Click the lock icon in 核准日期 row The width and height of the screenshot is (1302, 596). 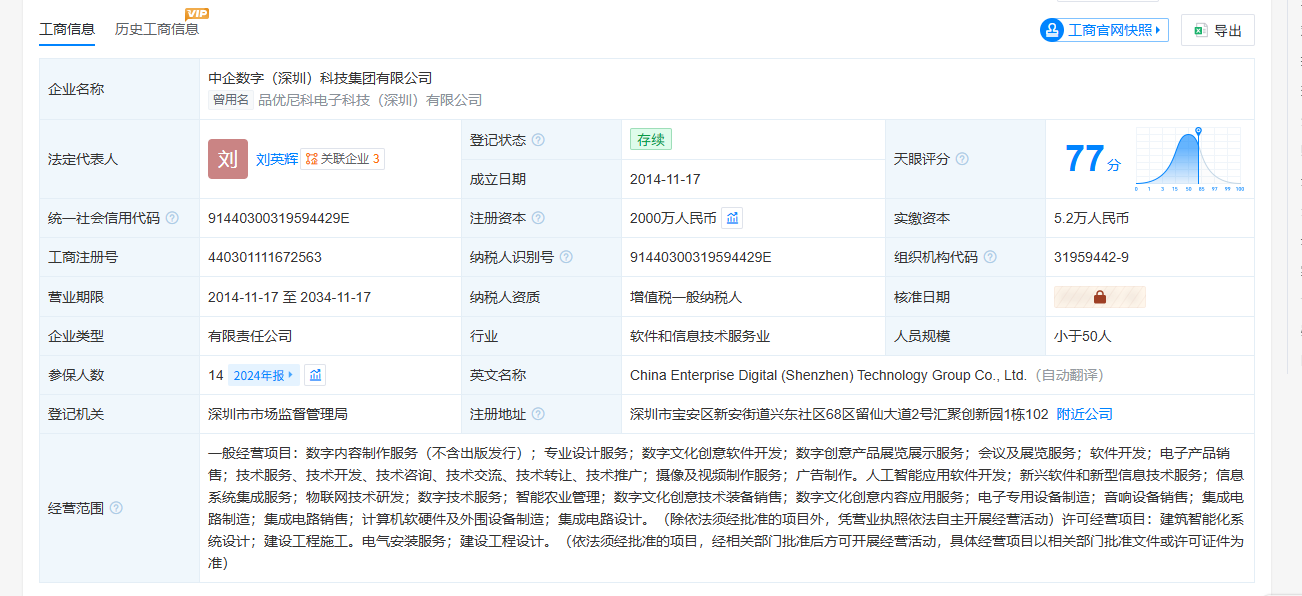pyautogui.click(x=1099, y=297)
